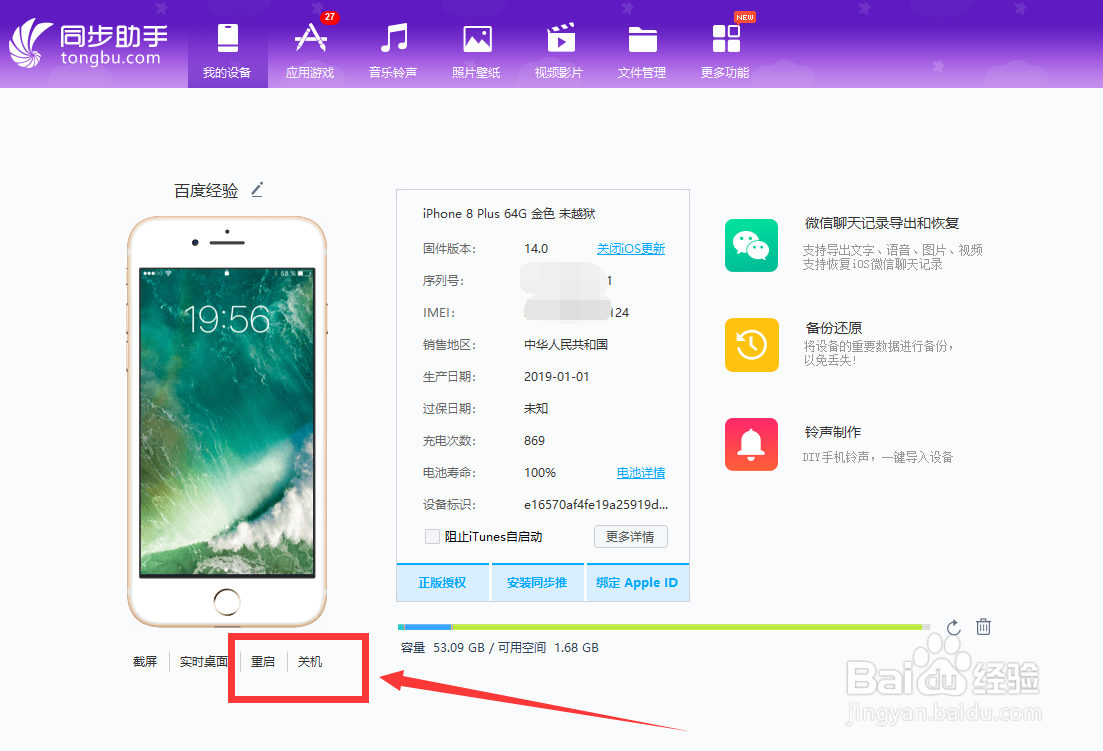Open the 照片壁纸 tab
Image resolution: width=1103 pixels, height=751 pixels.
click(x=476, y=51)
